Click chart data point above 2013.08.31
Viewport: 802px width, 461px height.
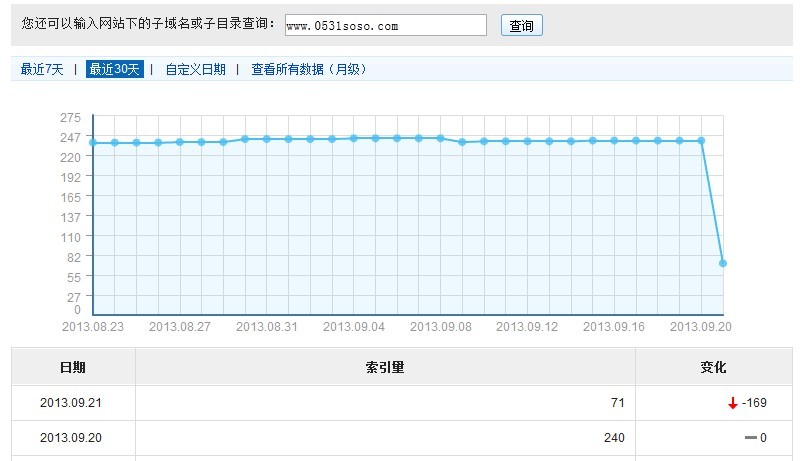click(266, 139)
